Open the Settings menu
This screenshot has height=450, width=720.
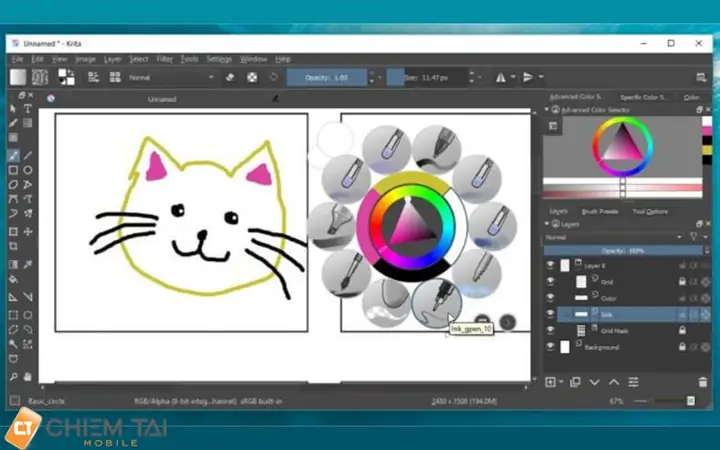[219, 59]
